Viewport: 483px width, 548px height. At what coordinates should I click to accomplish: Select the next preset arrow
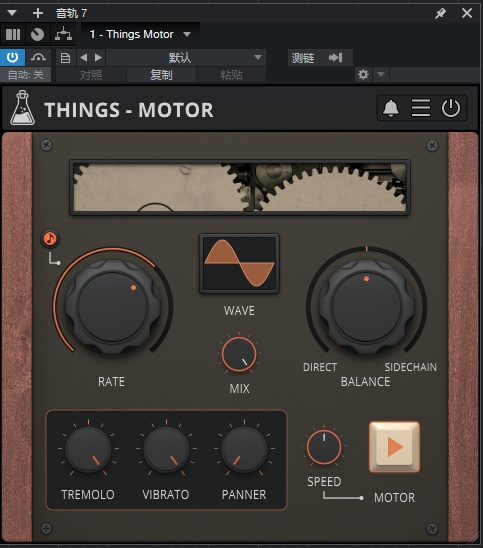(99, 57)
